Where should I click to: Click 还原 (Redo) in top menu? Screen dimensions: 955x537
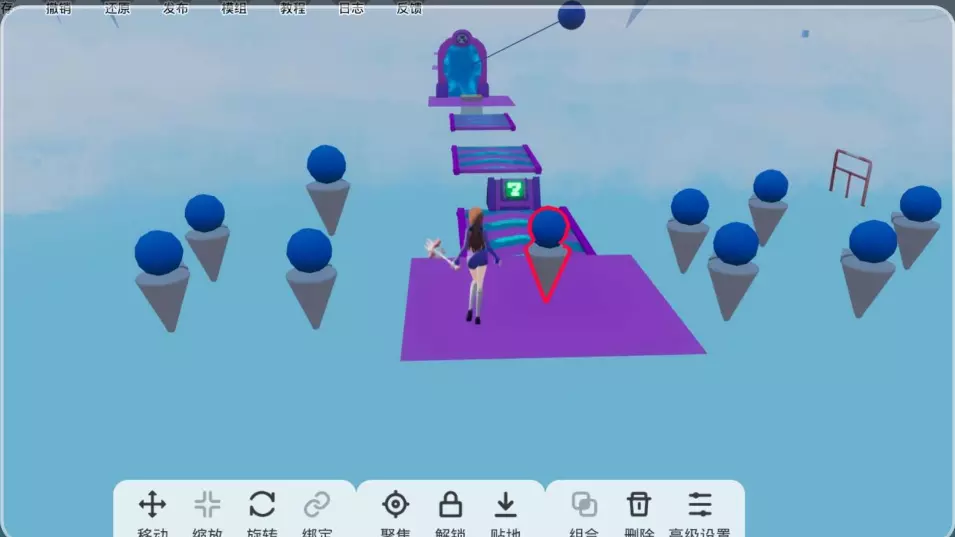click(117, 8)
